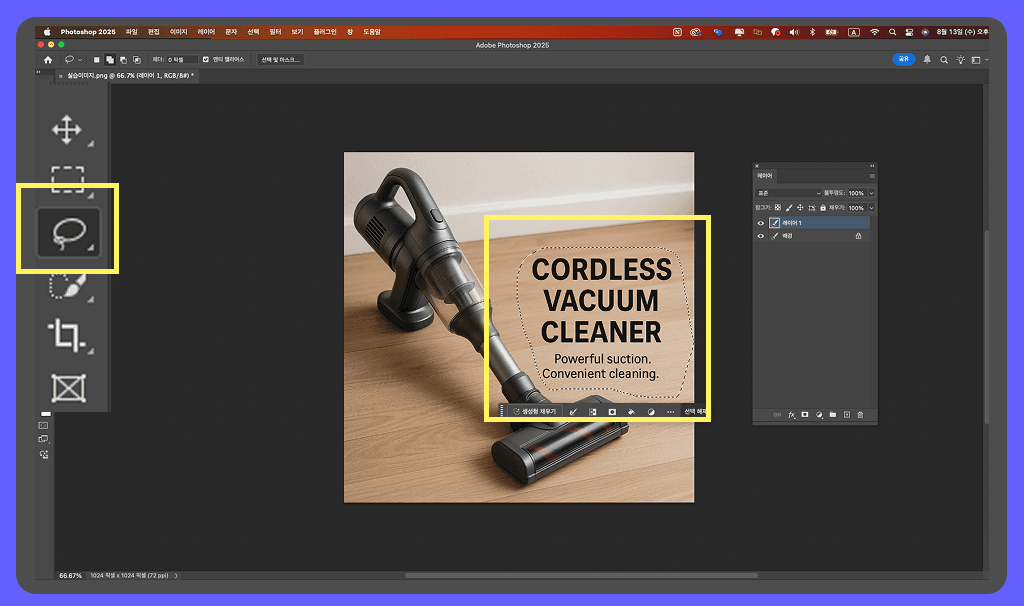Open the 레이어 menu in menu bar
The image size is (1024, 606).
pos(206,32)
